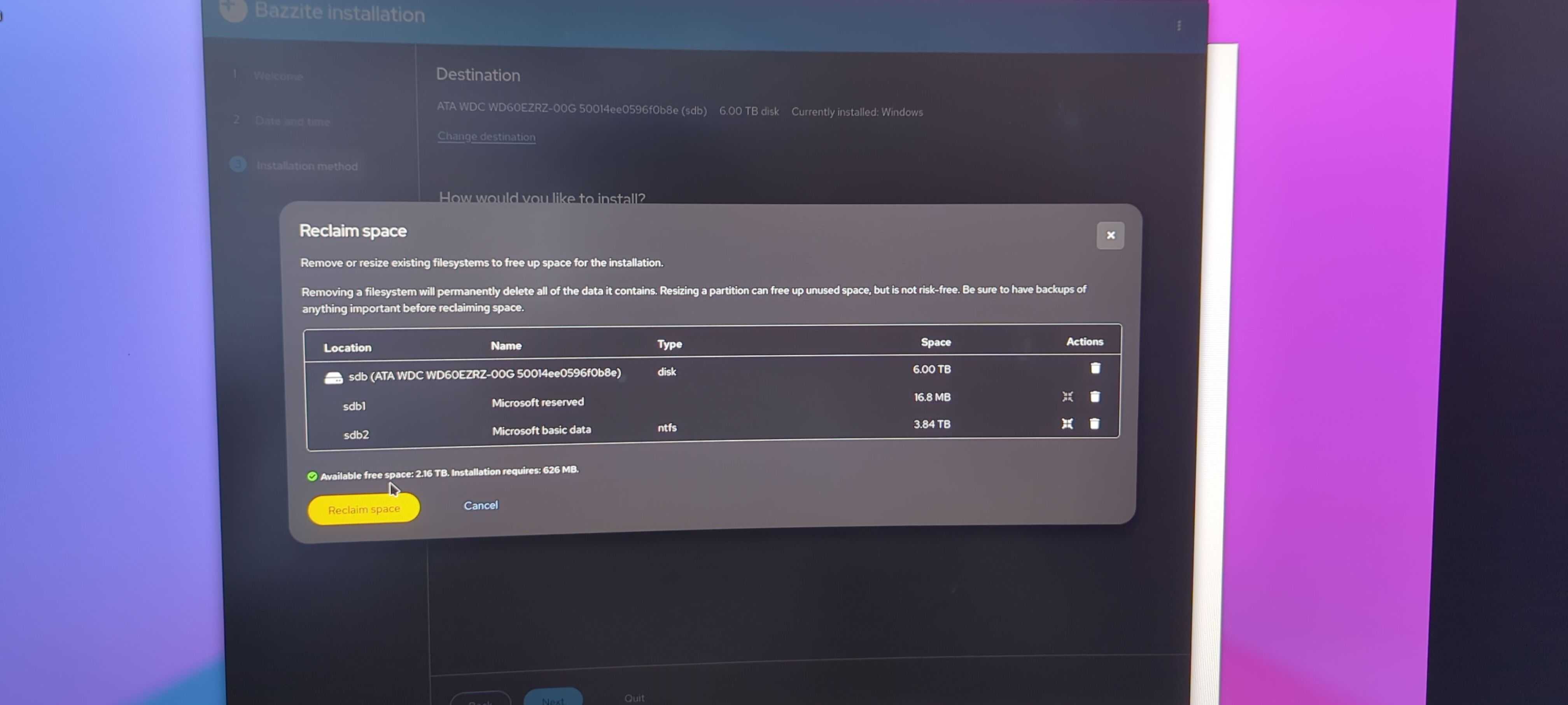Click the Next button at the bottom

[553, 700]
